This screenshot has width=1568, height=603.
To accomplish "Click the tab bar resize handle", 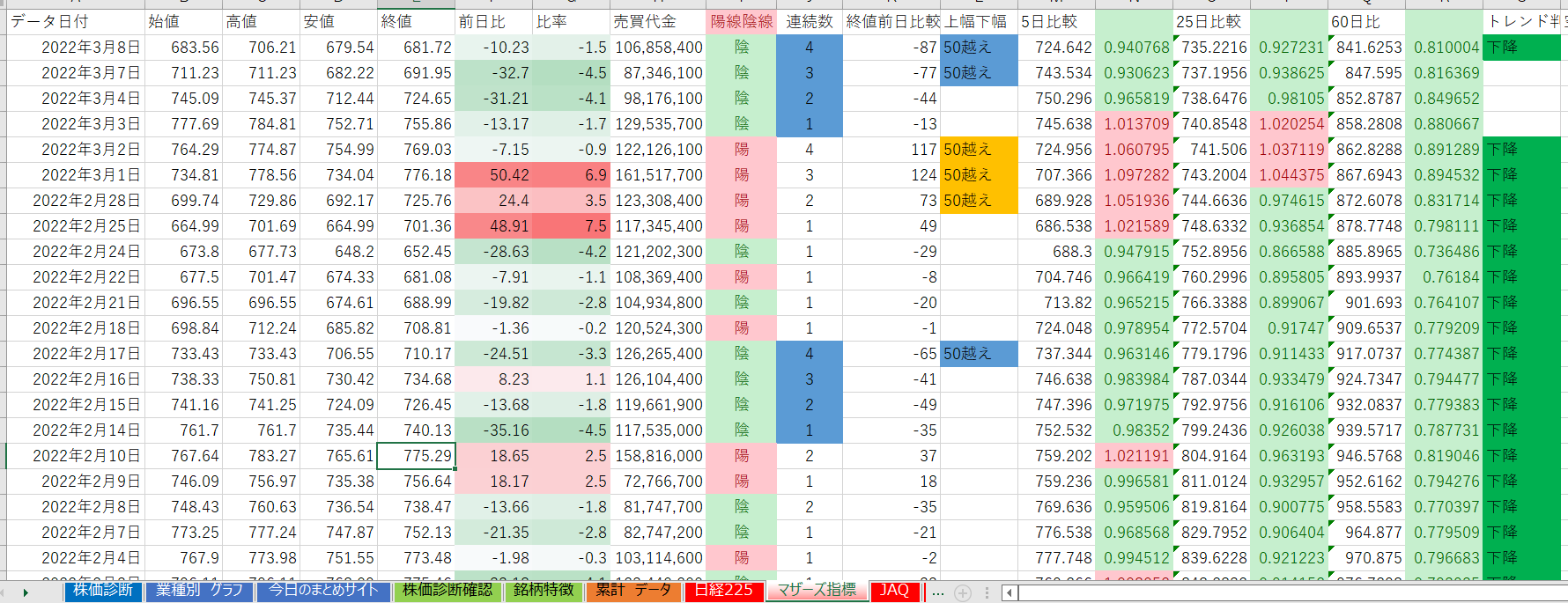I will (987, 592).
